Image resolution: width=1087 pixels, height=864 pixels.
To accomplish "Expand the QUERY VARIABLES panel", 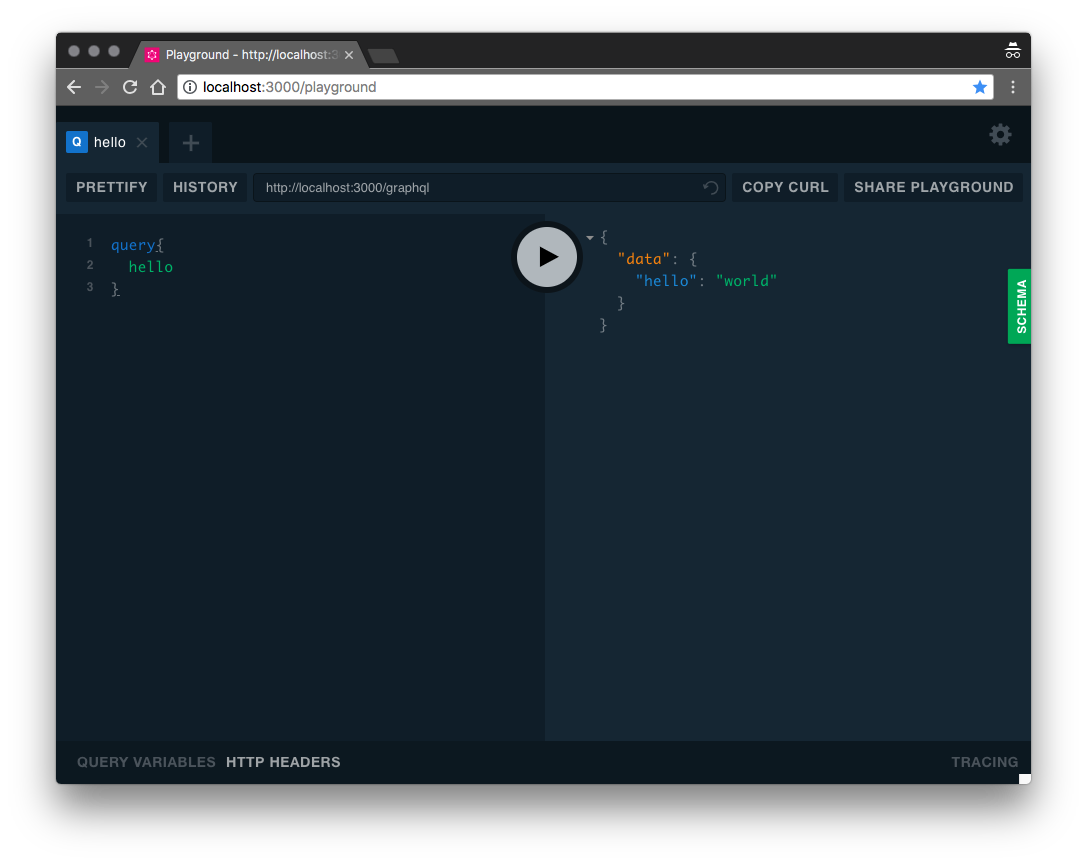I will click(146, 762).
